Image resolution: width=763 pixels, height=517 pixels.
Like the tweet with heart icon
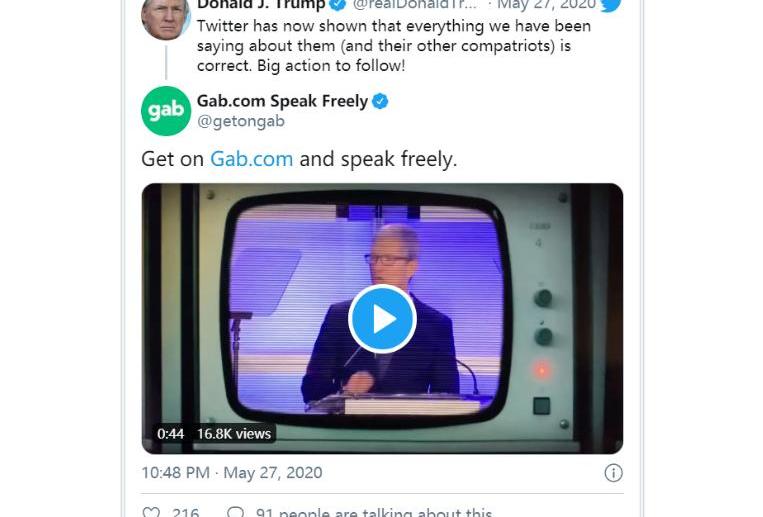pos(151,512)
